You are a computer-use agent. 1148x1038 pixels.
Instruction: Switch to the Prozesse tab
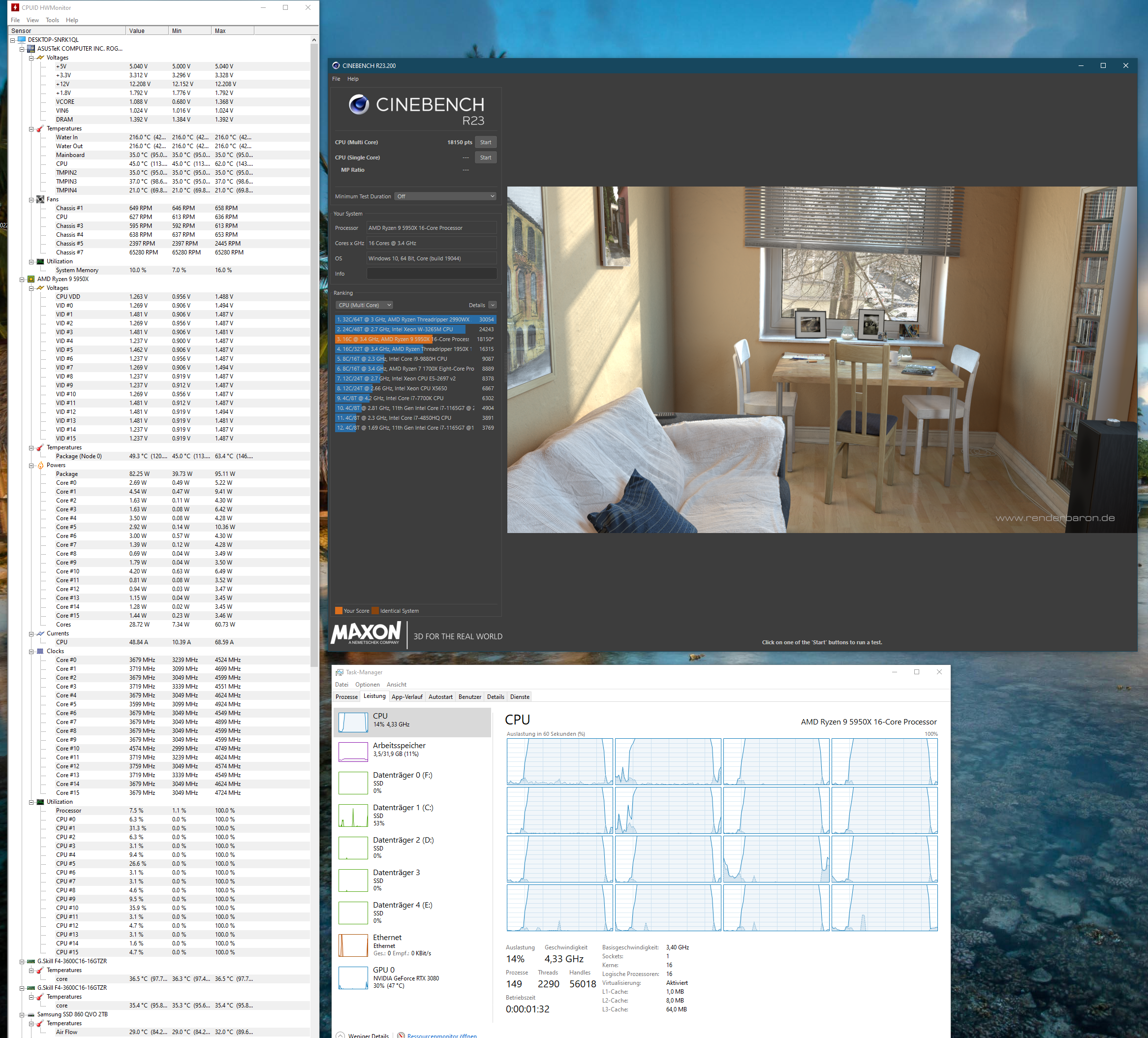[347, 697]
